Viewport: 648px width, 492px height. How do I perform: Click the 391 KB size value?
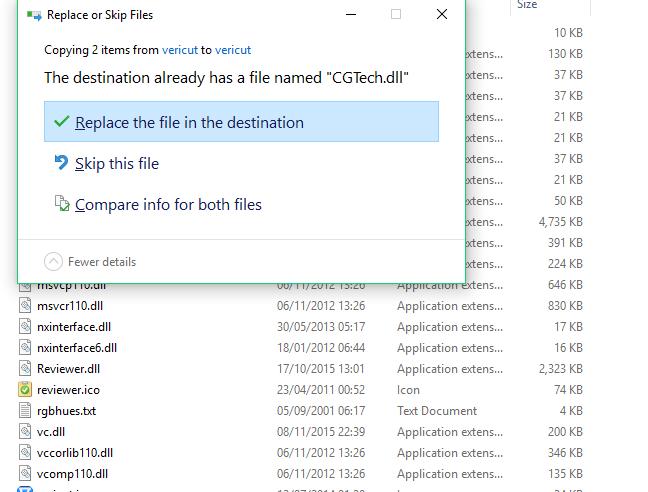click(565, 243)
